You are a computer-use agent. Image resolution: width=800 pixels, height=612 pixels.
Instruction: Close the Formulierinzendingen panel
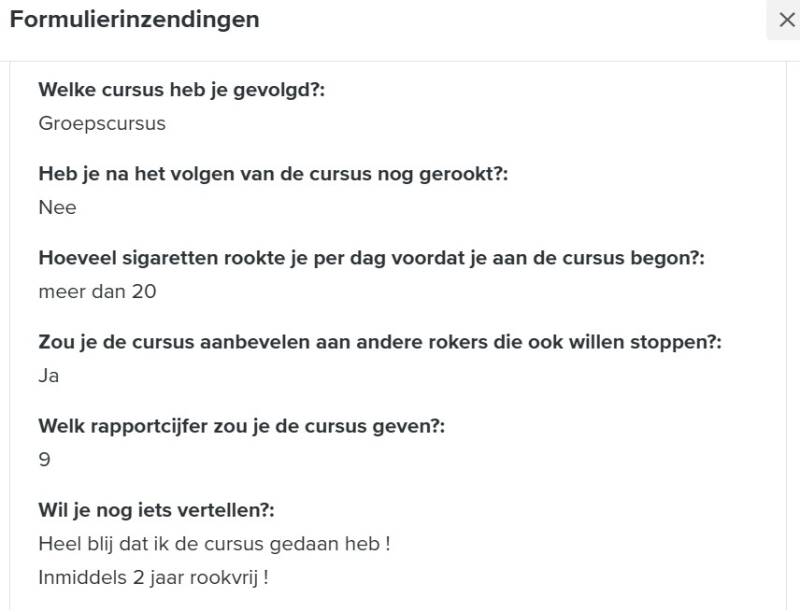[x=785, y=20]
